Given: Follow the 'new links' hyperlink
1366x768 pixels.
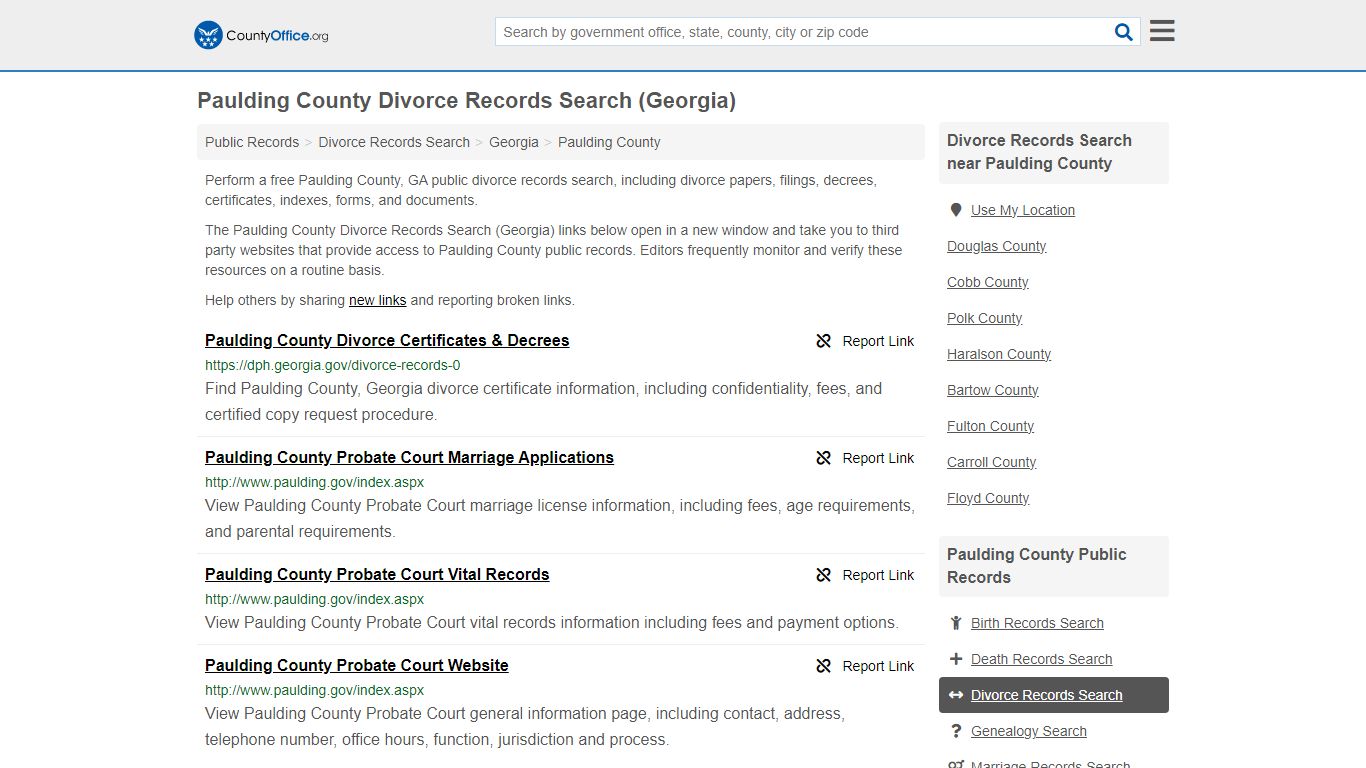Looking at the screenshot, I should click(377, 300).
